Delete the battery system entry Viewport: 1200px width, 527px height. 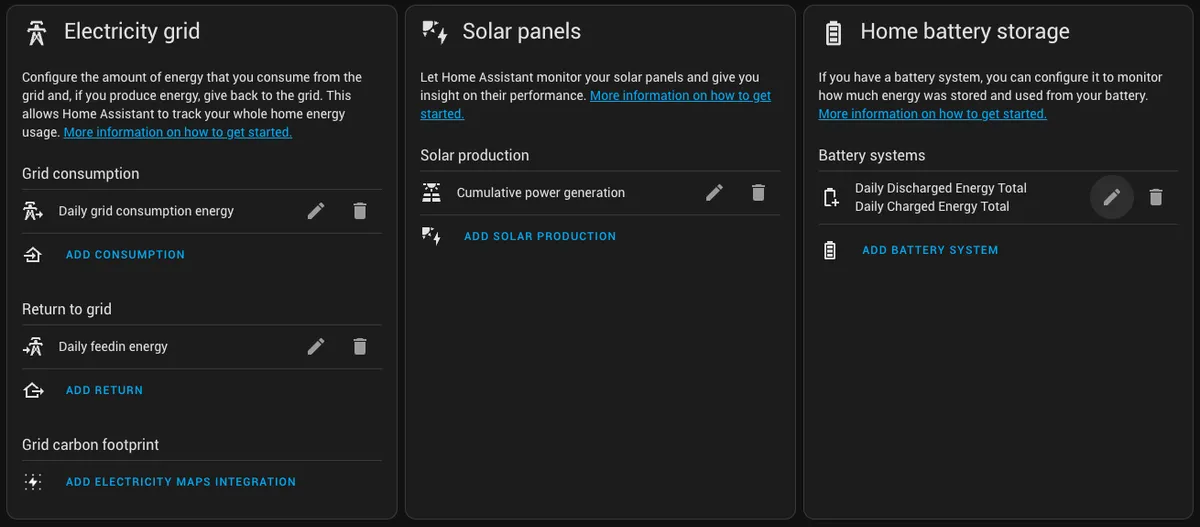pyautogui.click(x=1156, y=197)
